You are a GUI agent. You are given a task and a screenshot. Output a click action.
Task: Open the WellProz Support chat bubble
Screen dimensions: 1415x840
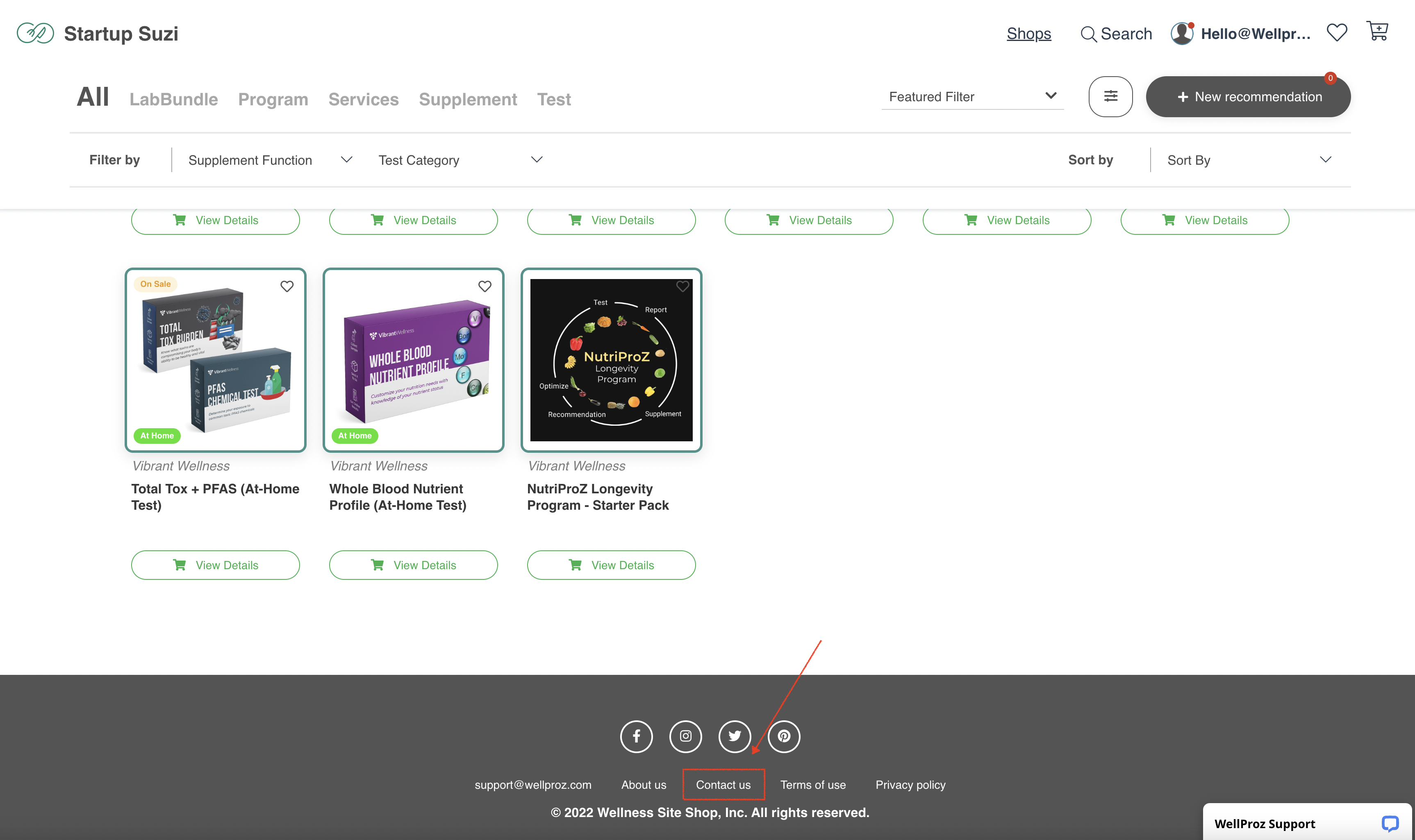click(1390, 823)
